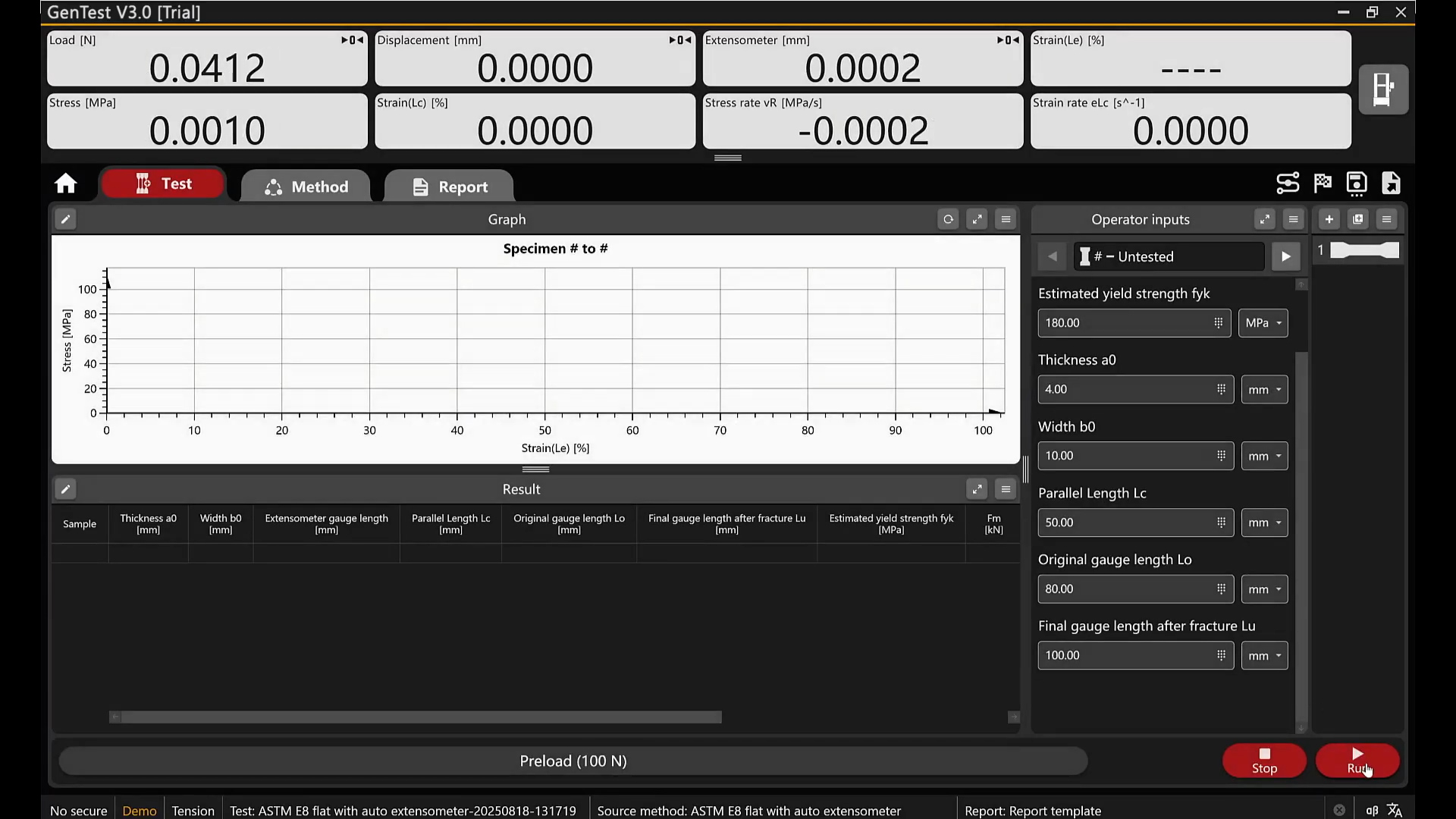Duplicate the specimen using the copy icon

(x=1357, y=219)
